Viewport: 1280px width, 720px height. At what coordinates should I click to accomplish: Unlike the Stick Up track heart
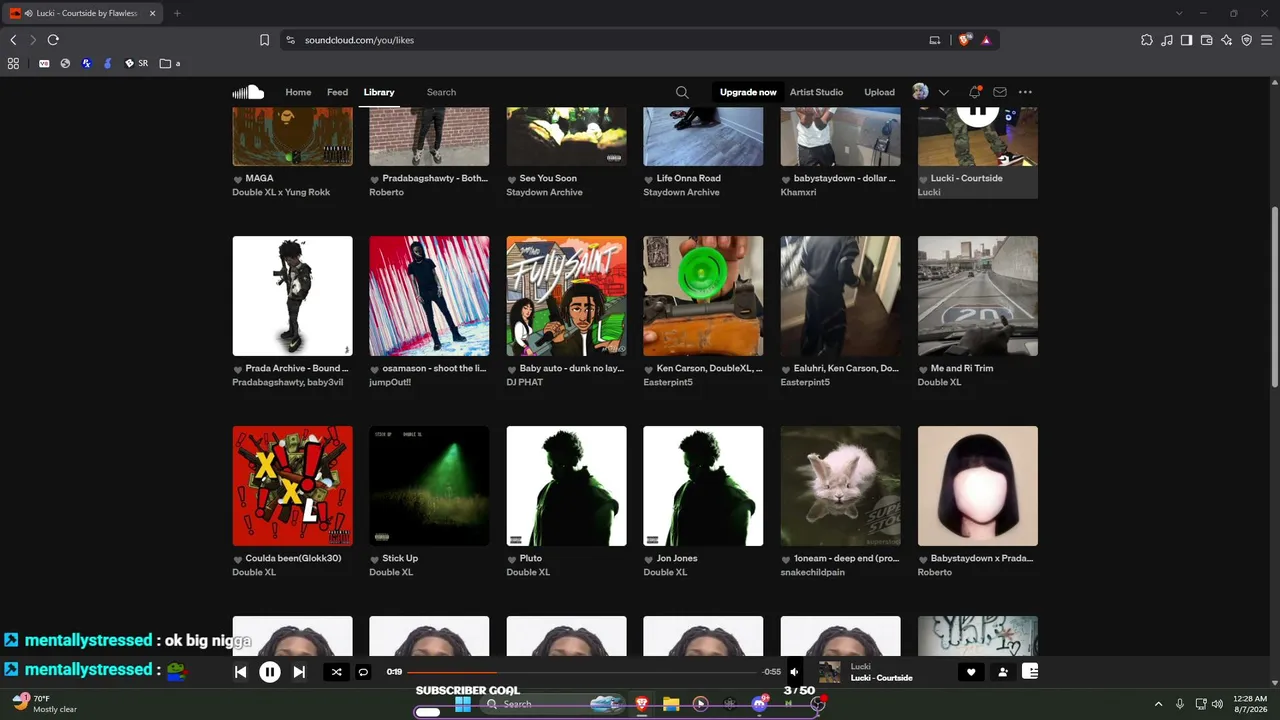coord(375,559)
